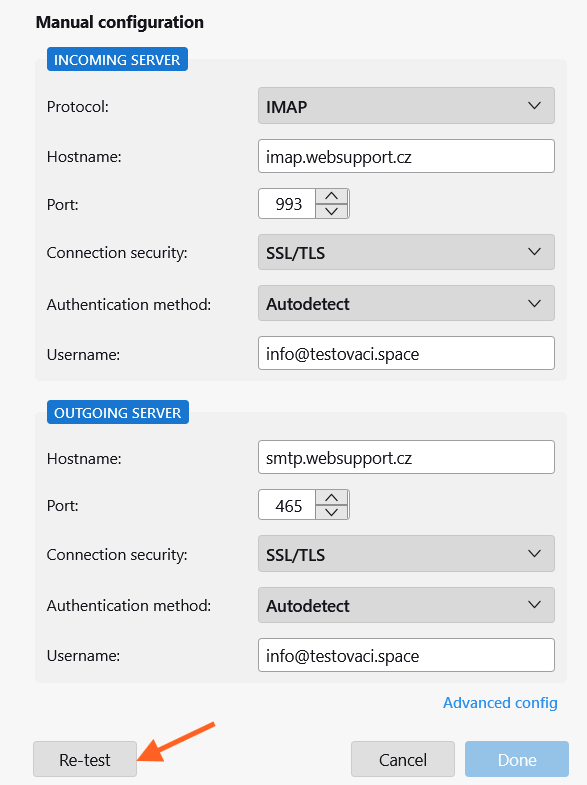Screen dimensions: 587x785
Task: Decrease incoming port 993 with down arrow
Action: pos(331,211)
